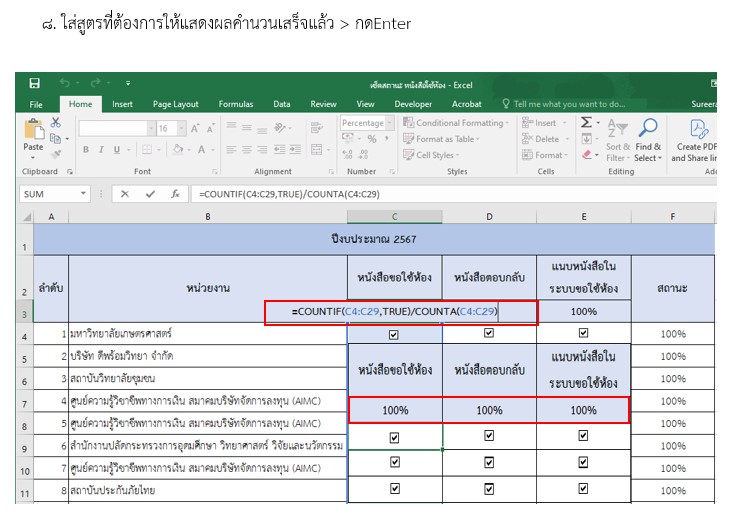Open the Percentage number format dropdown
Image resolution: width=736 pixels, height=516 pixels.
[389, 123]
